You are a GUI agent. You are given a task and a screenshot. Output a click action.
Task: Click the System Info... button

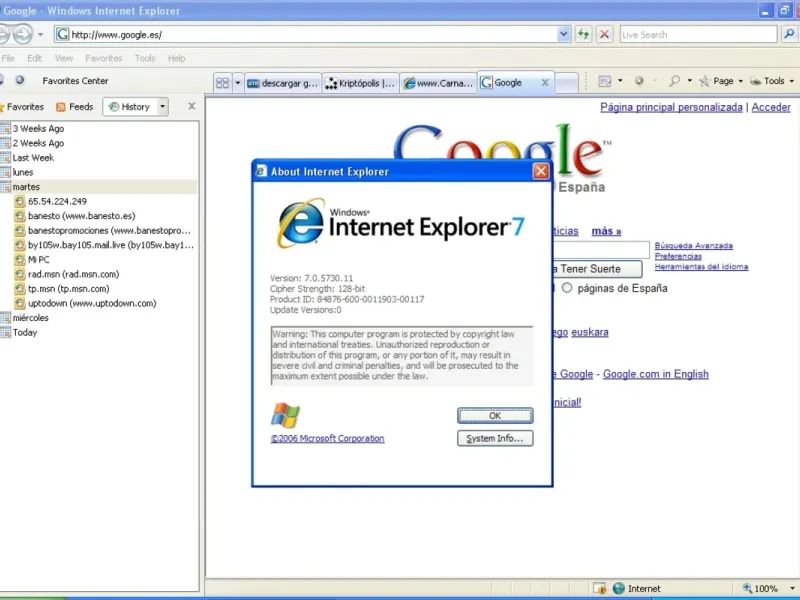click(495, 438)
